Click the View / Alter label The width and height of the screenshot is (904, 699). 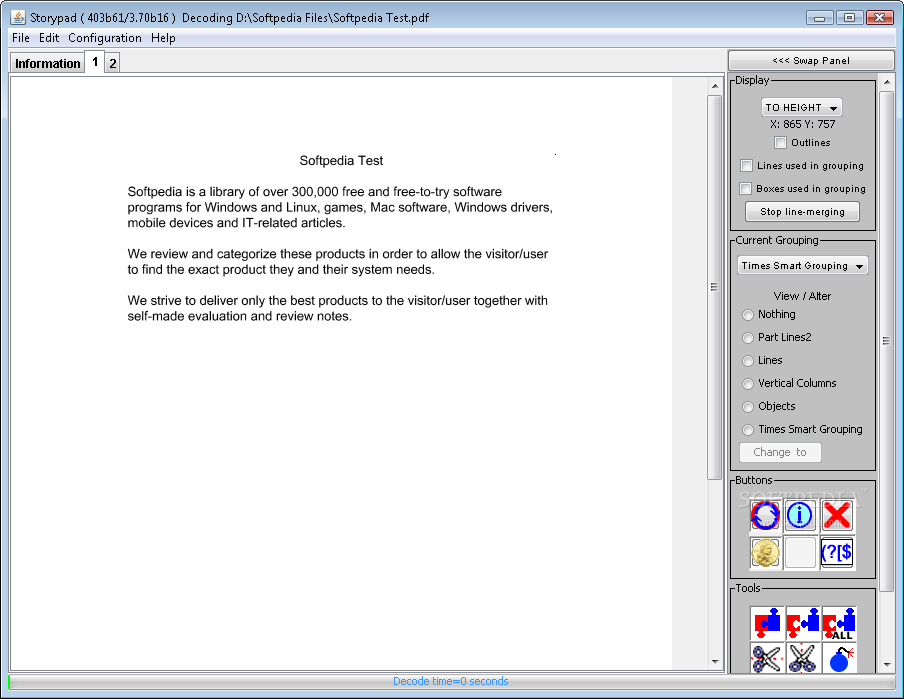(x=802, y=296)
